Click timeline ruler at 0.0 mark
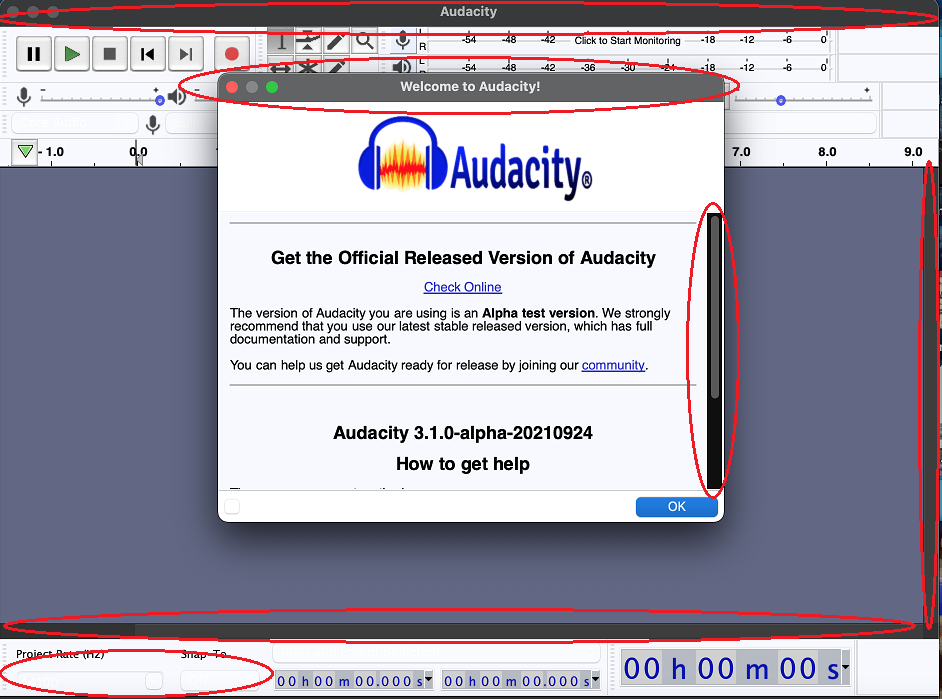 click(138, 152)
